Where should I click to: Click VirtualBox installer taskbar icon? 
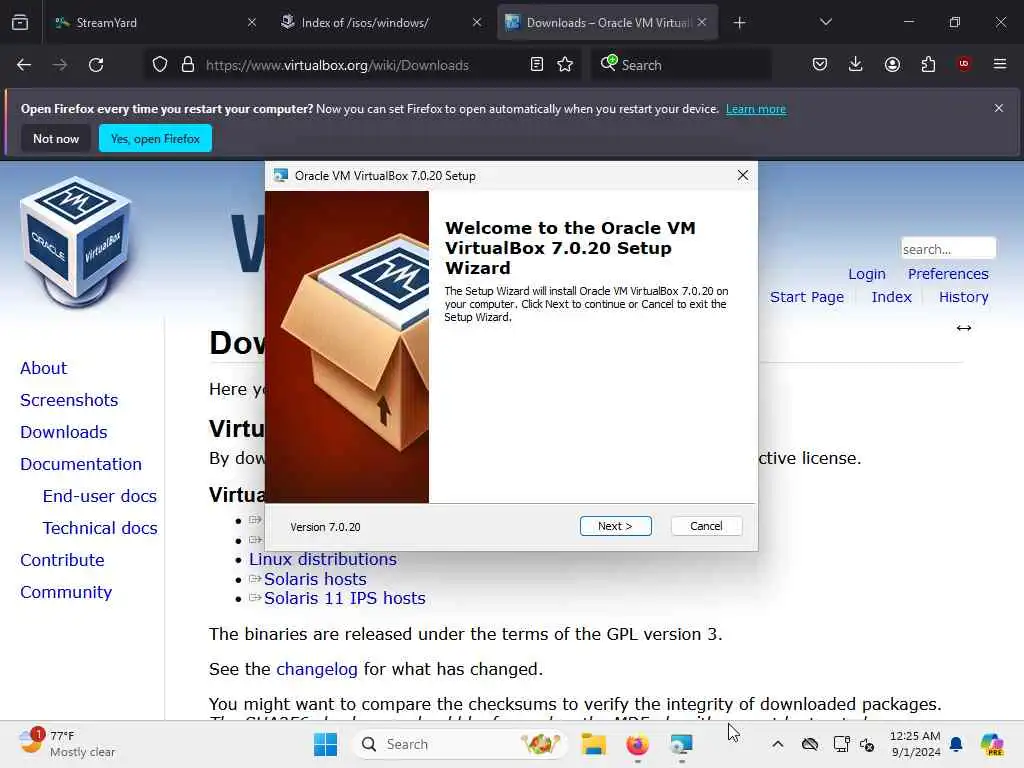coord(681,744)
